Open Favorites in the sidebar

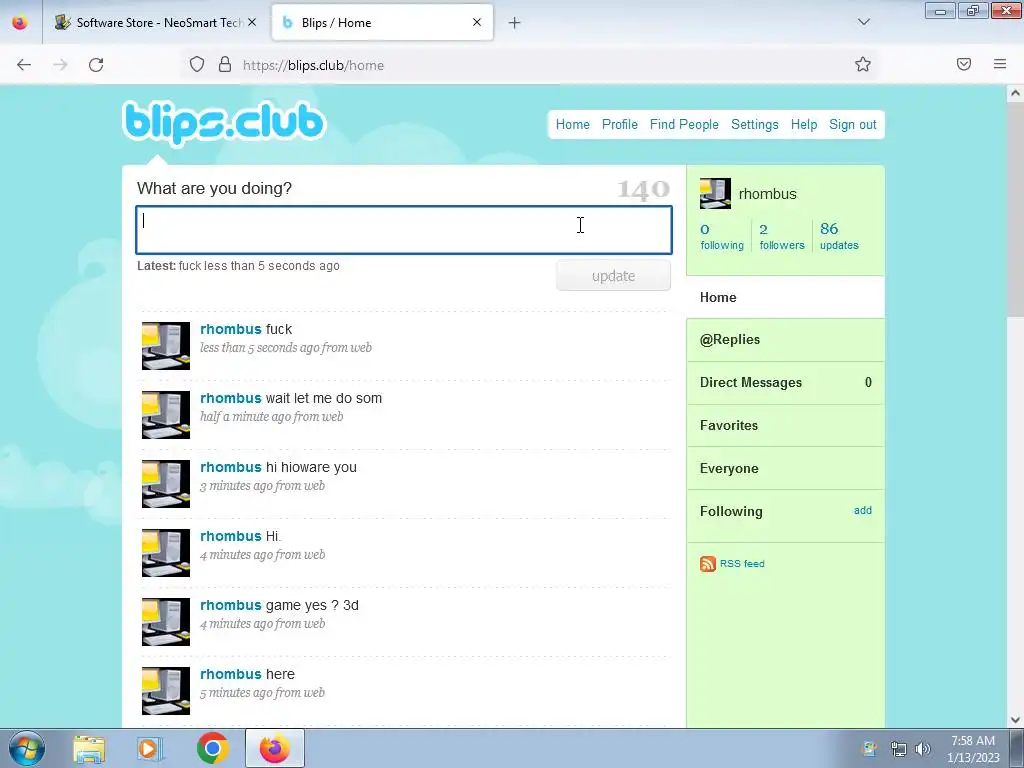[786, 425]
